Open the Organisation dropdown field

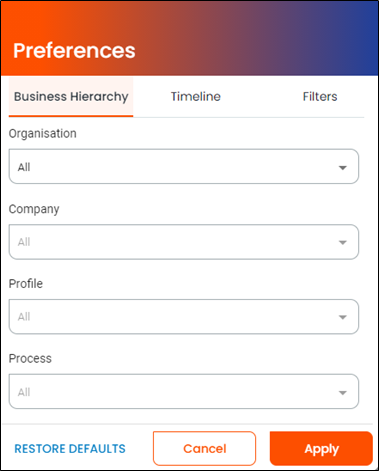[x=184, y=166]
